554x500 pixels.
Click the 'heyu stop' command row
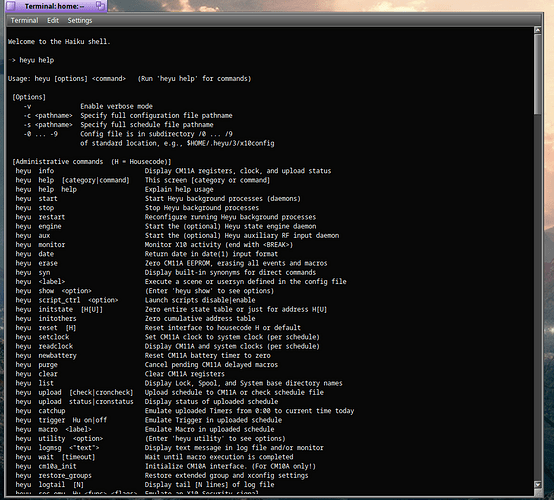pyautogui.click(x=137, y=208)
